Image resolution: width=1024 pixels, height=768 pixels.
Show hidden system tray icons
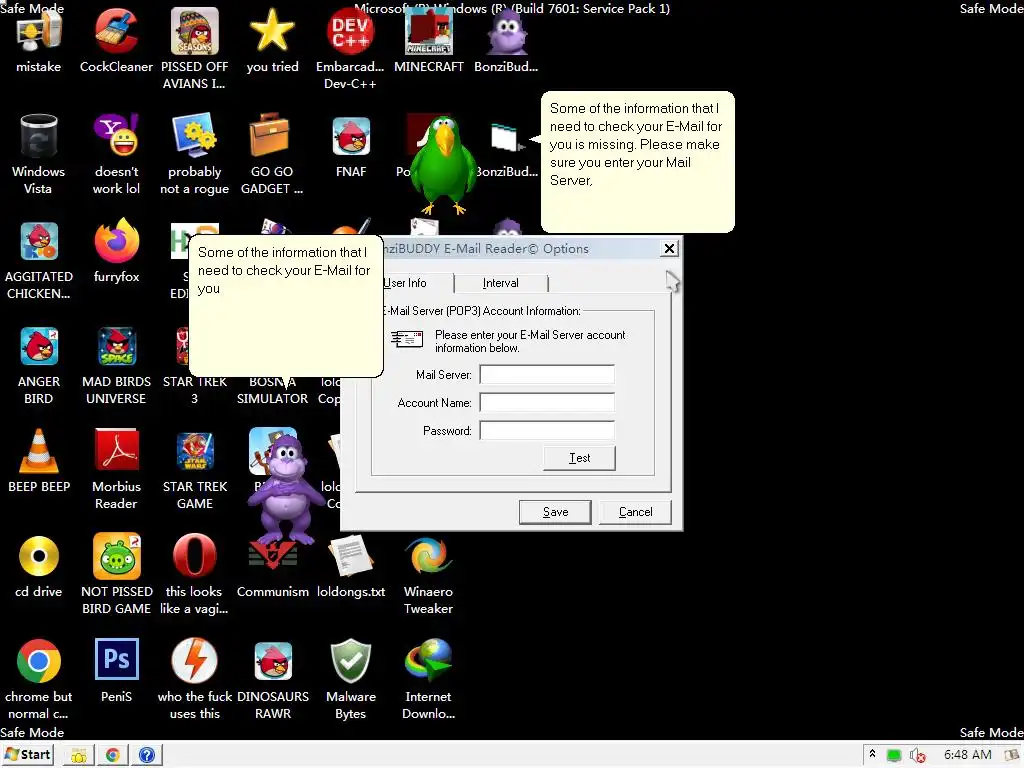(872, 755)
